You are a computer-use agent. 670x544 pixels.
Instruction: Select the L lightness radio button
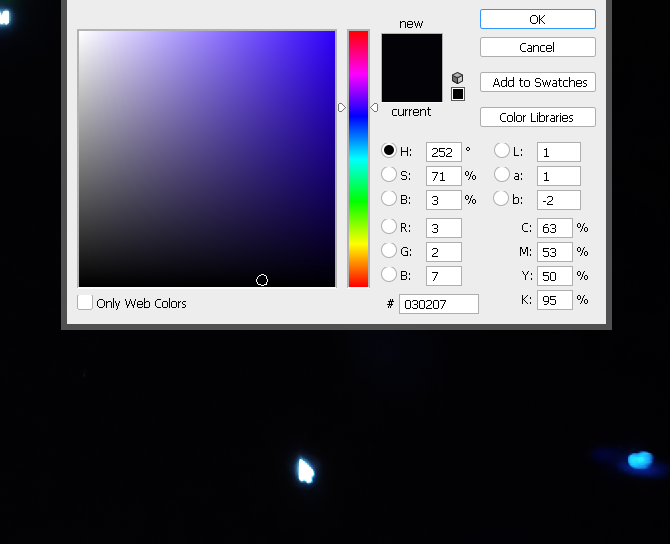(502, 150)
